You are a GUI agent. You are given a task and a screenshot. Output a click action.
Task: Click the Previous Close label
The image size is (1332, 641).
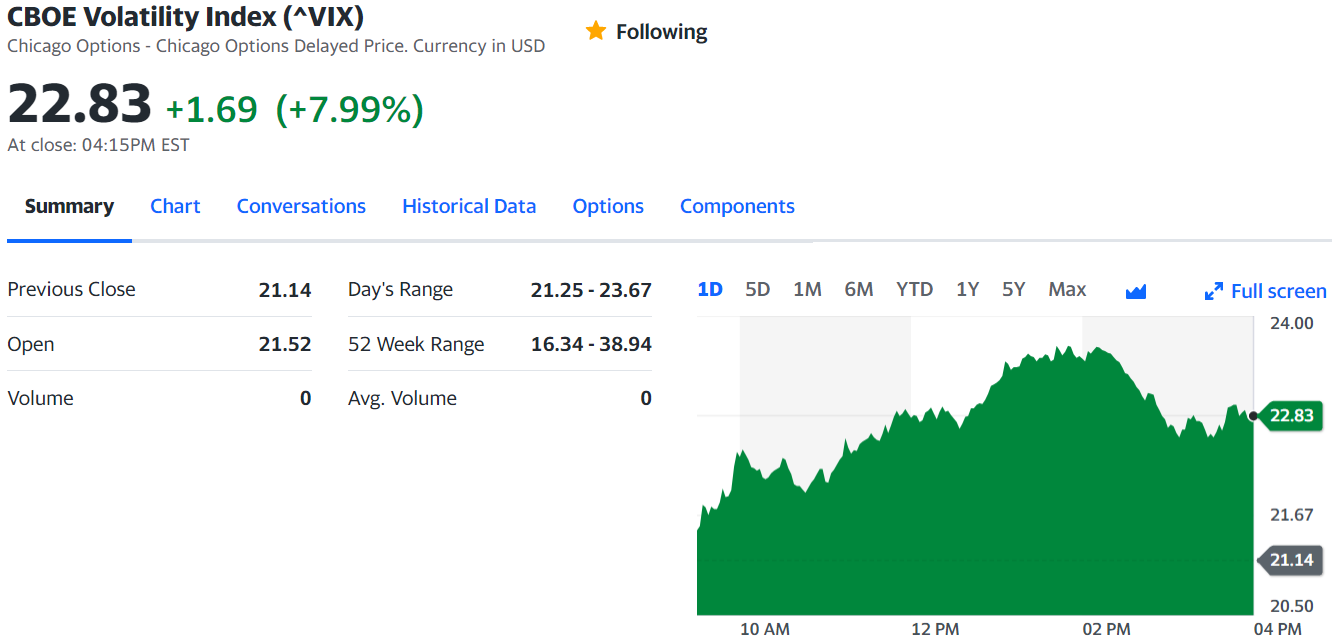point(71,289)
